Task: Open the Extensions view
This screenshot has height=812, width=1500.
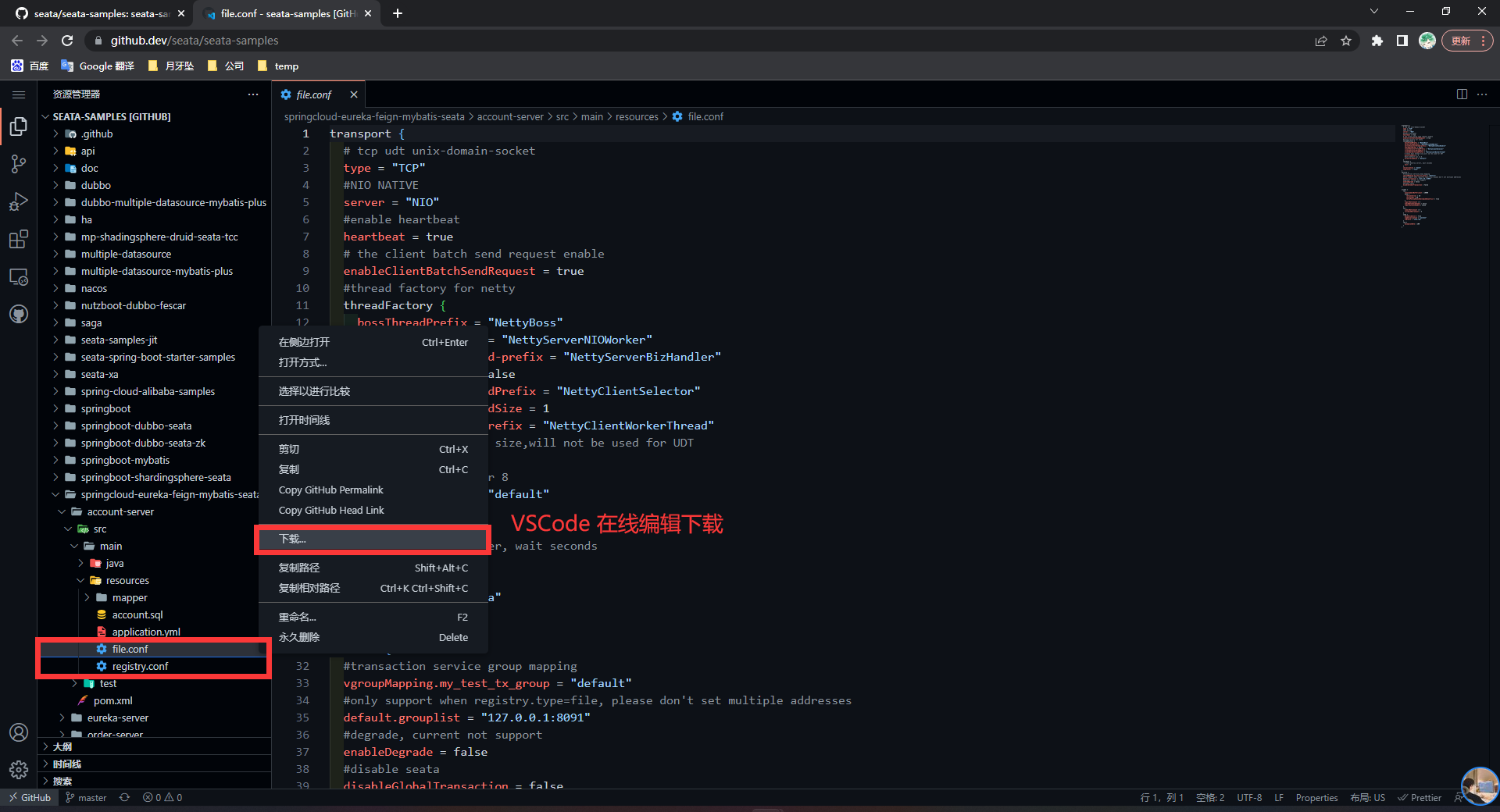Action: click(x=19, y=239)
